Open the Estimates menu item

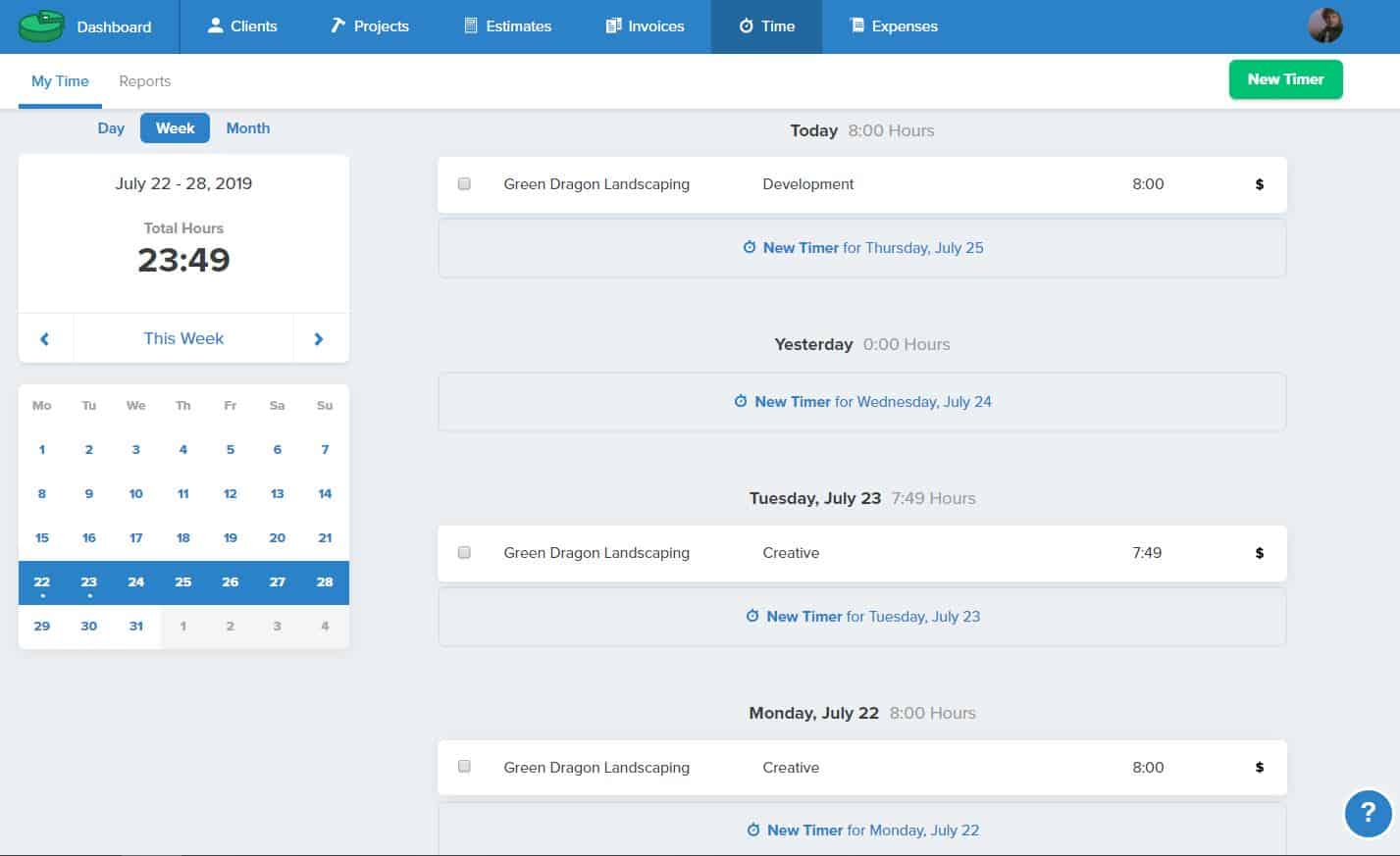507,25
